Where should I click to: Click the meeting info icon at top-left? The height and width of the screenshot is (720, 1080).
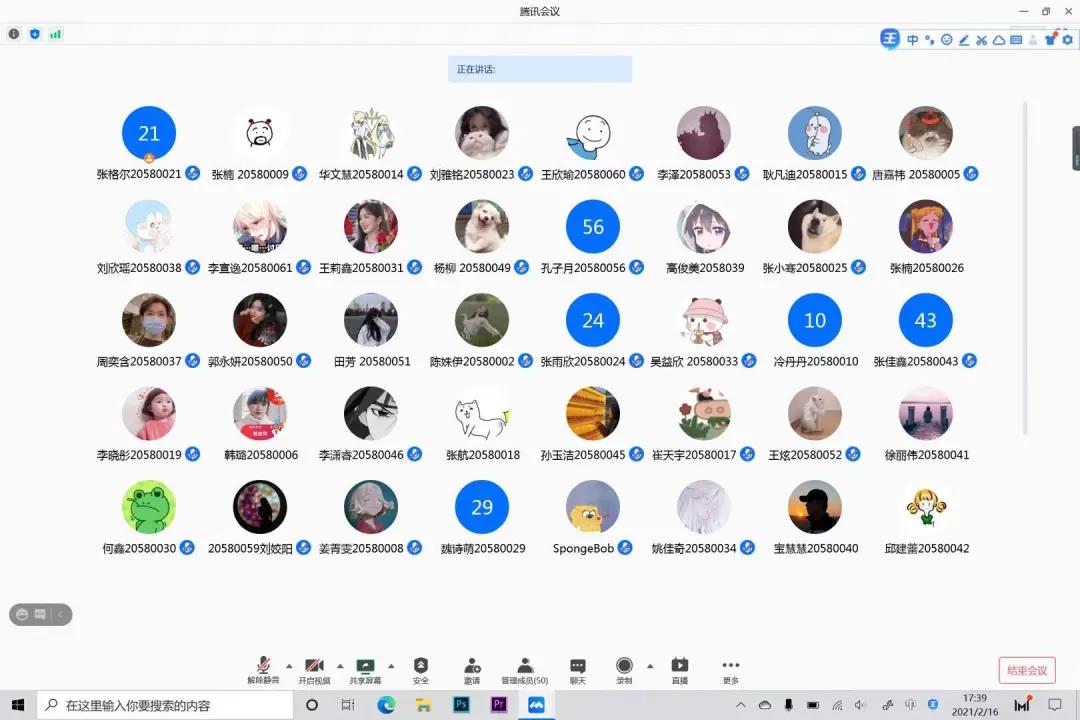14,34
